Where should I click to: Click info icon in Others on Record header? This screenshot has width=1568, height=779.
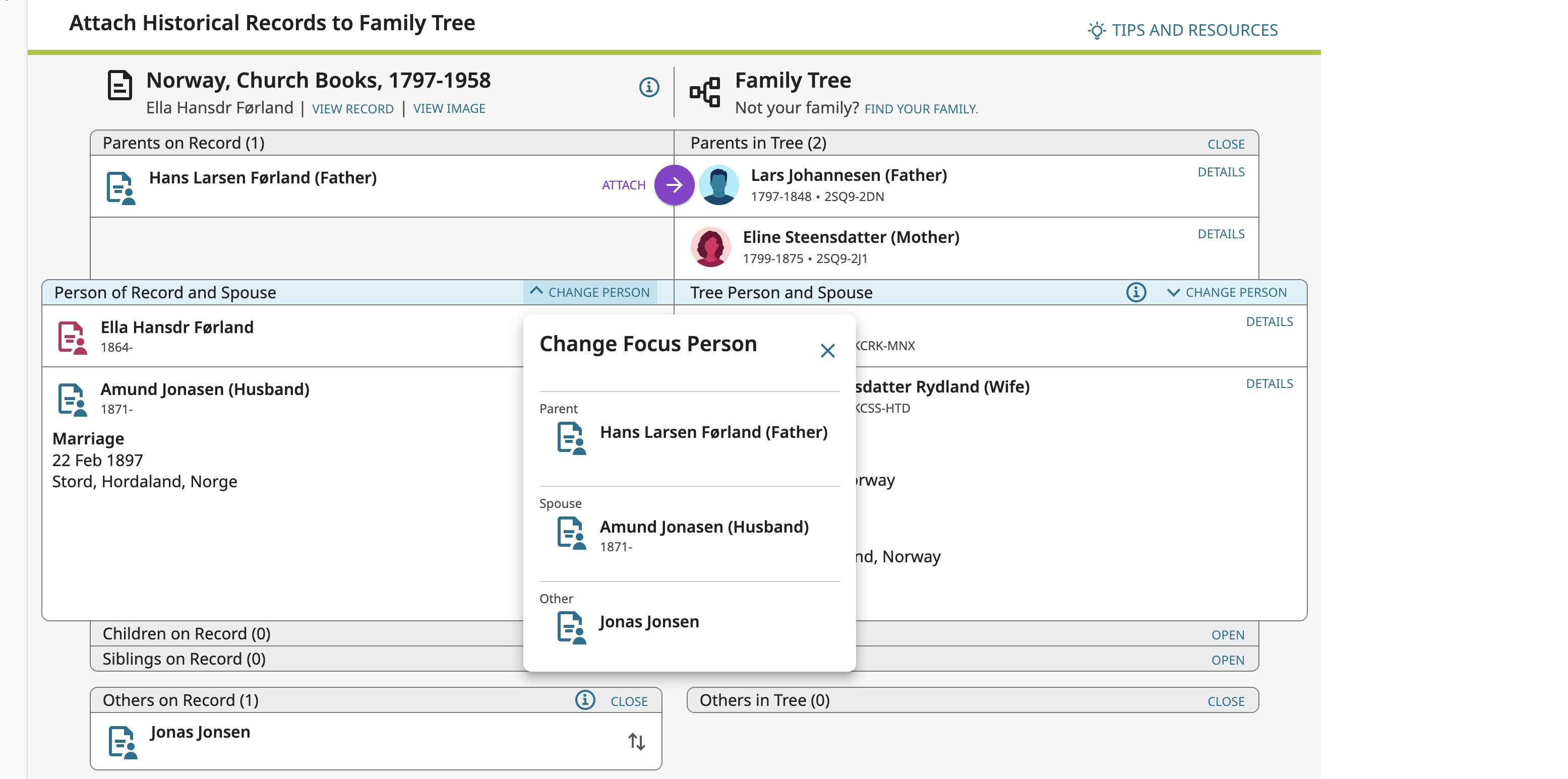click(x=584, y=700)
